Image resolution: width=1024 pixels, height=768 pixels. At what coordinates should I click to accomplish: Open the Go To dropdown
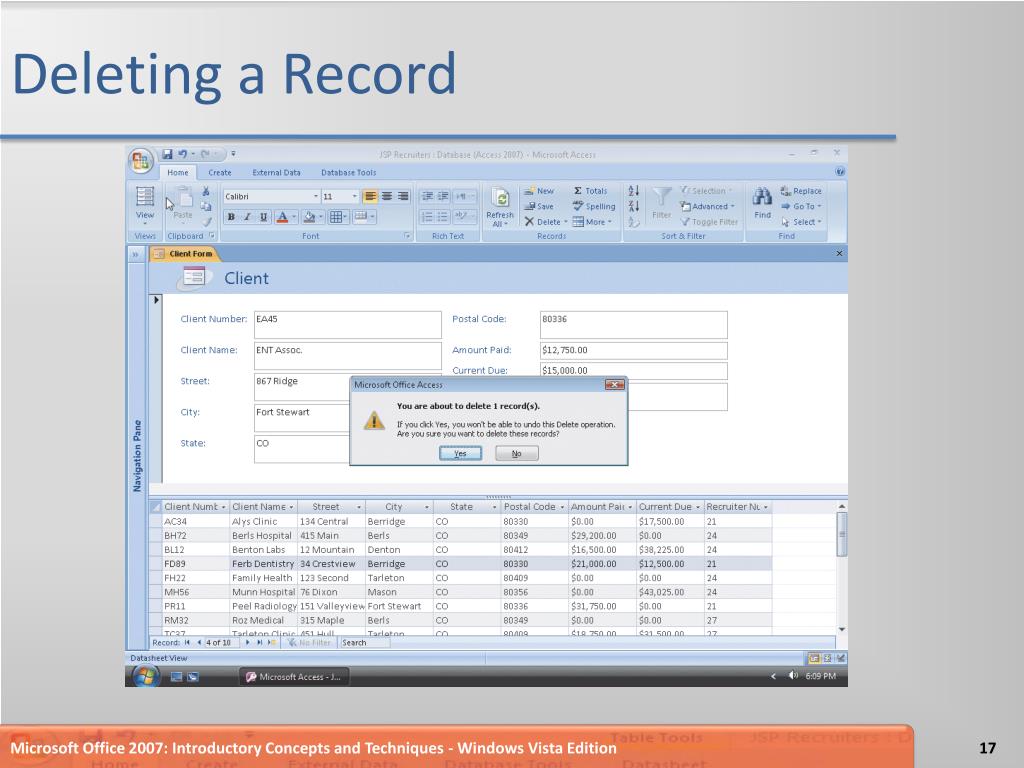click(x=801, y=206)
